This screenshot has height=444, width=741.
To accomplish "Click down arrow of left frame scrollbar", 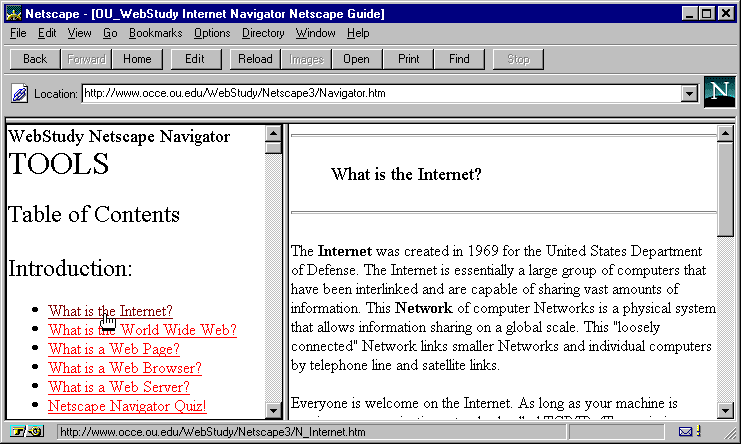I will pos(273,411).
